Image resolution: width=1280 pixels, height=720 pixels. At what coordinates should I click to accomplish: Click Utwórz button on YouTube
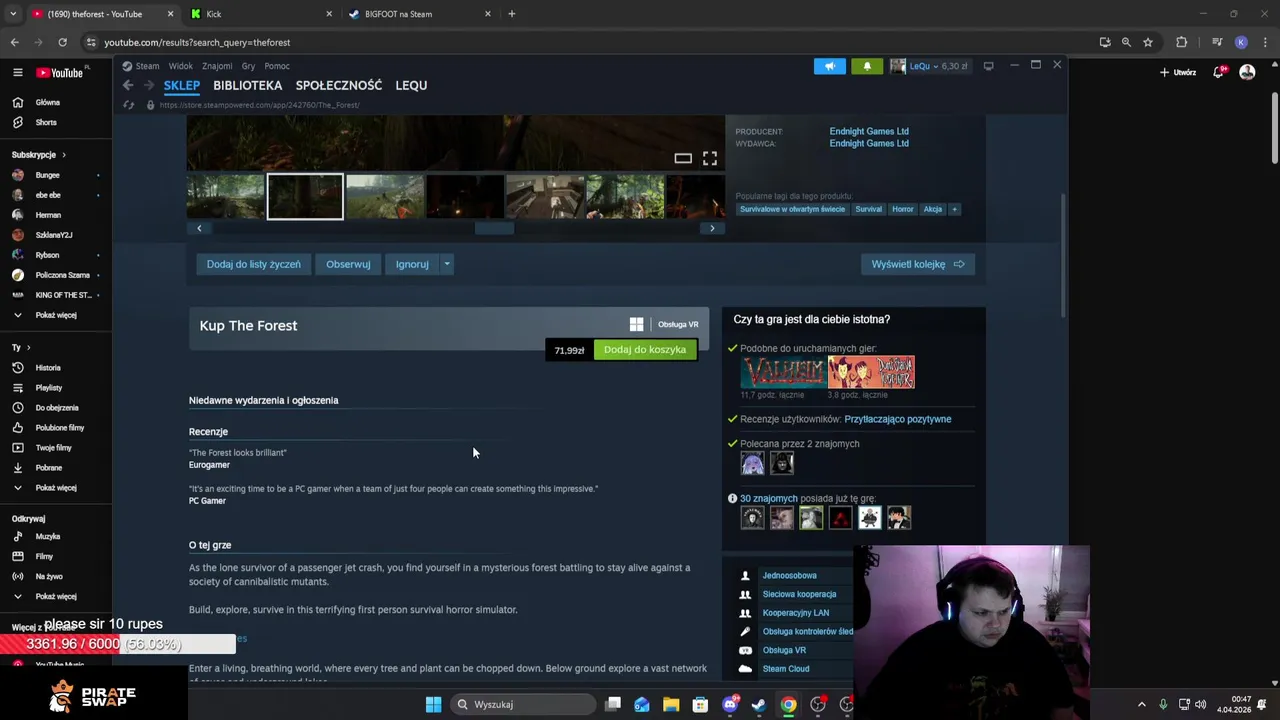1178,72
